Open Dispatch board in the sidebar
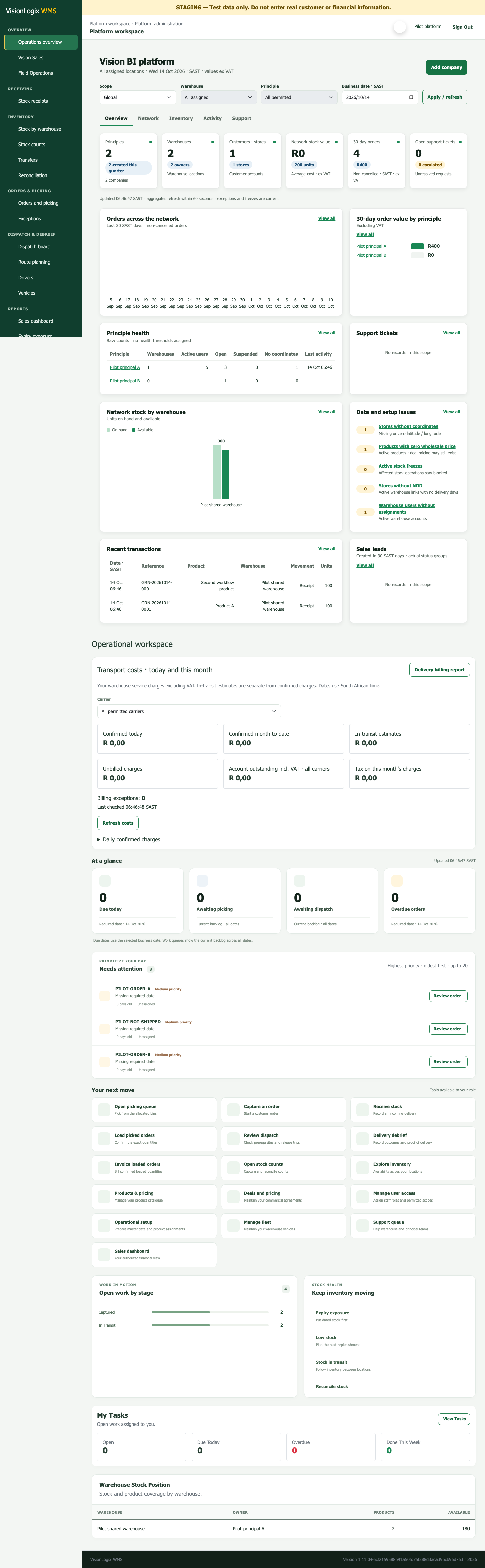485x1568 pixels. pyautogui.click(x=41, y=247)
